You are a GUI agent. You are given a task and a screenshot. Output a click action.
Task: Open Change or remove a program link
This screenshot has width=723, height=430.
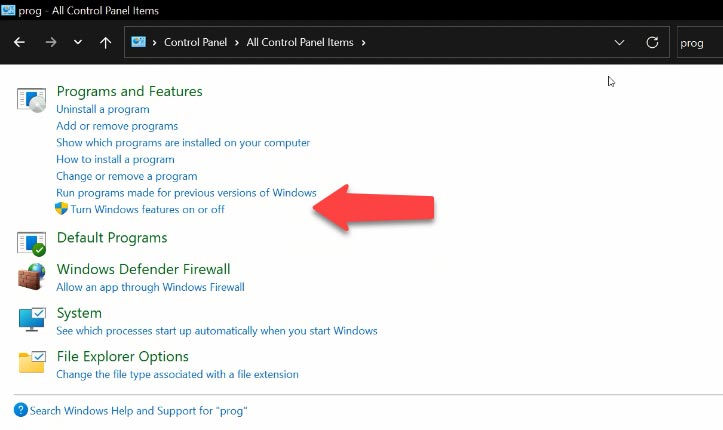127,176
